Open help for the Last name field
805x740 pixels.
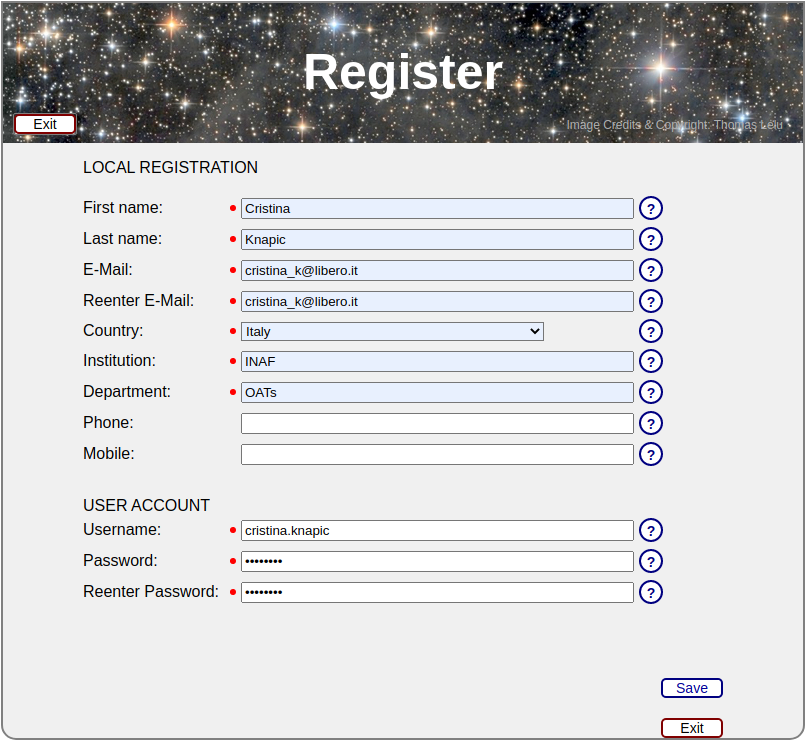651,239
